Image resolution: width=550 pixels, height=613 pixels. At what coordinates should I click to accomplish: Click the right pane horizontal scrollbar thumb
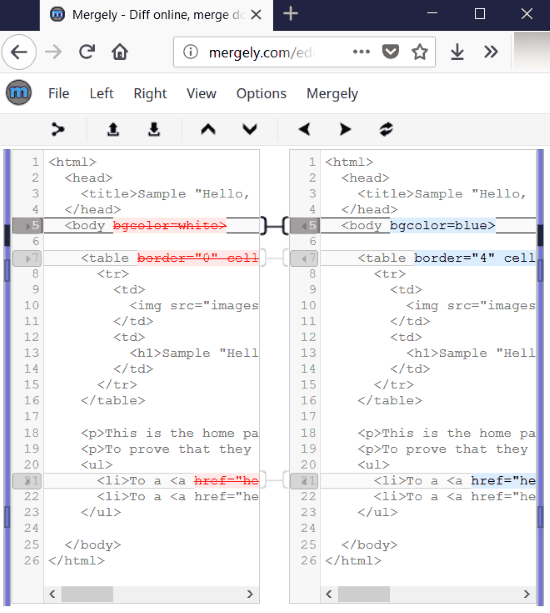coord(364,594)
